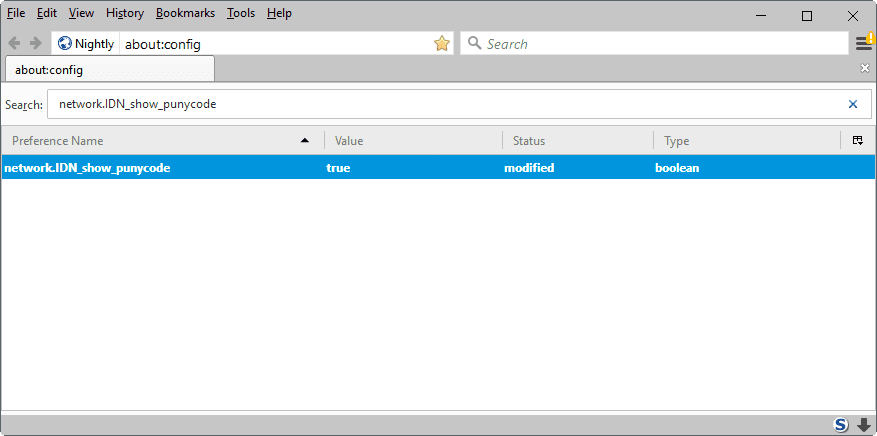The image size is (877, 436).
Task: Select network.IDN_show_punycode preference name
Action: pos(87,168)
